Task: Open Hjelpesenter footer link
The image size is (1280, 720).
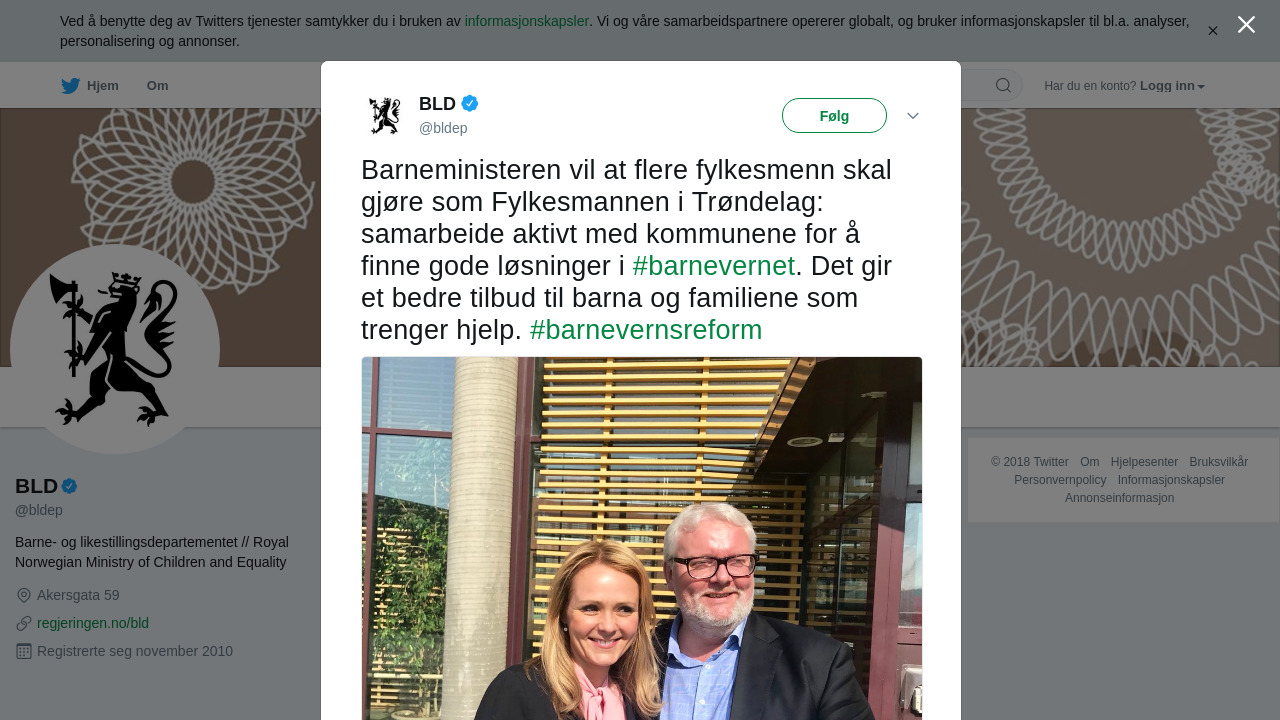Action: [1144, 462]
